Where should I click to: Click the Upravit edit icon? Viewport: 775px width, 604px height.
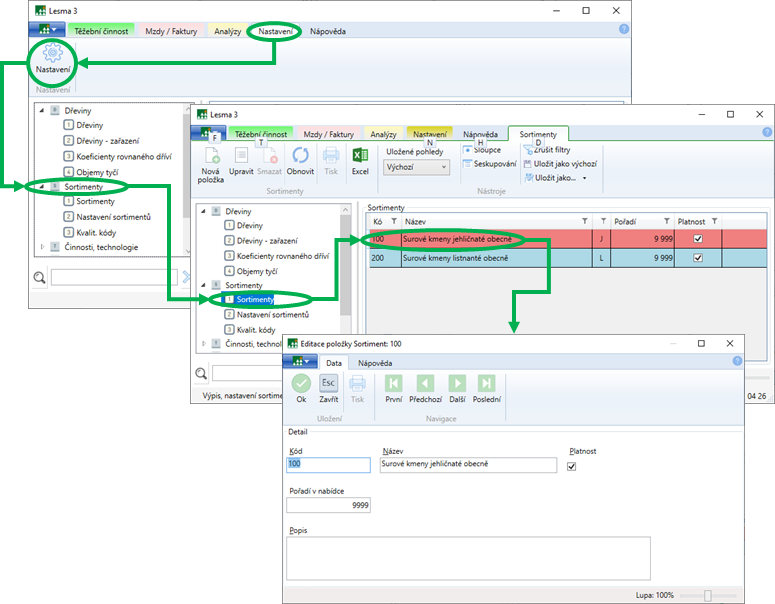pos(240,155)
